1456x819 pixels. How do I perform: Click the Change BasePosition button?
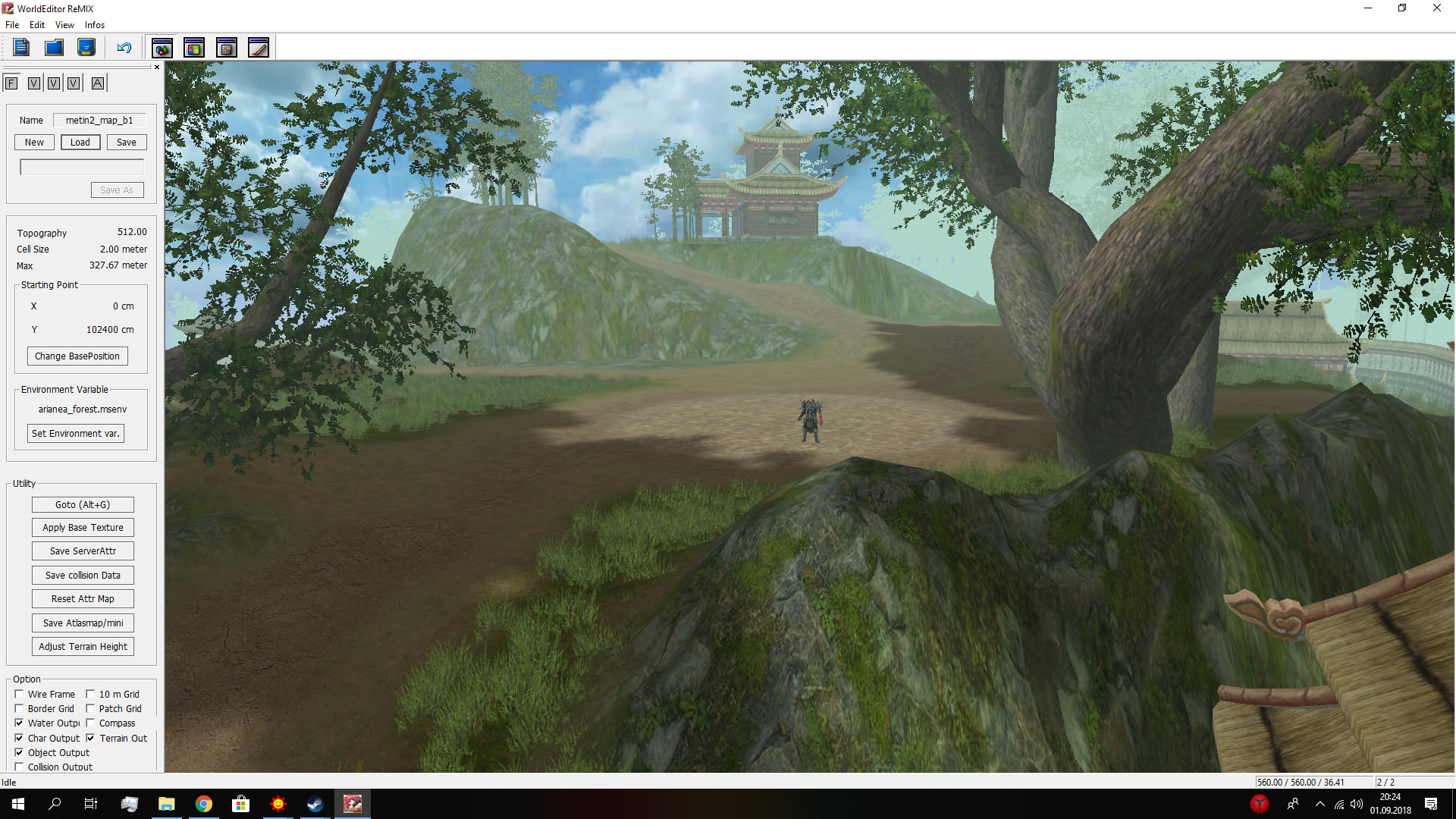point(77,356)
